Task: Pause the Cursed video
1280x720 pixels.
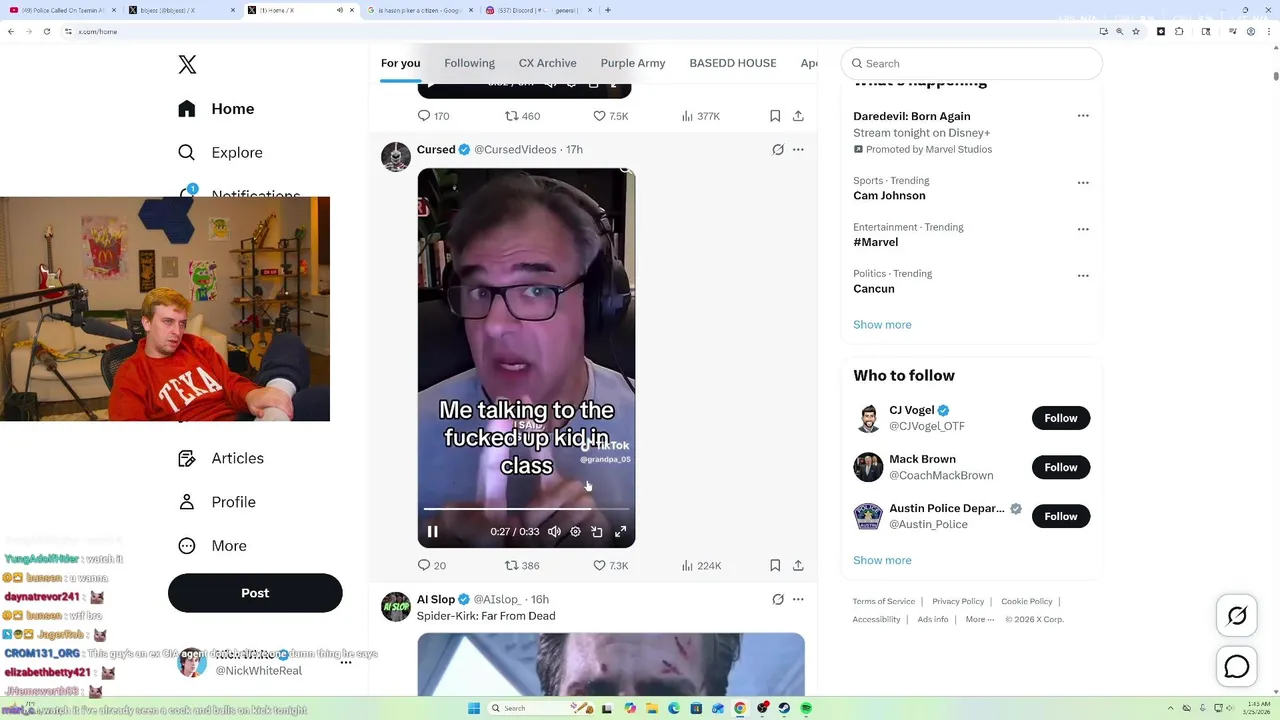Action: pyautogui.click(x=433, y=532)
